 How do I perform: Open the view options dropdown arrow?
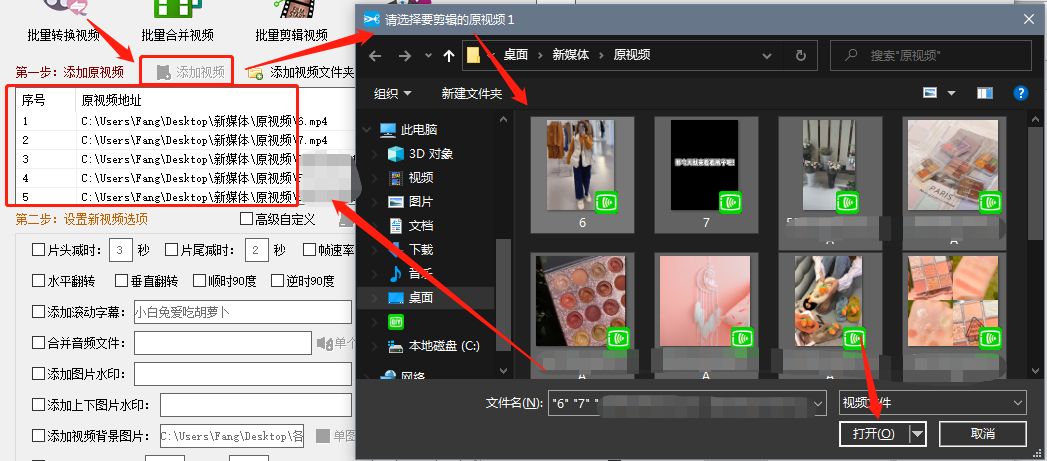pyautogui.click(x=952, y=94)
